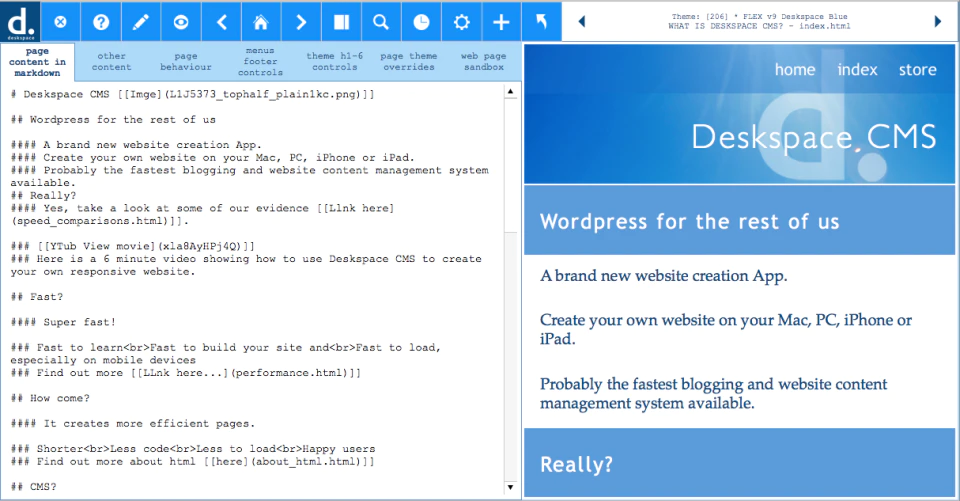Open the page behaviour tab

pyautogui.click(x=186, y=61)
